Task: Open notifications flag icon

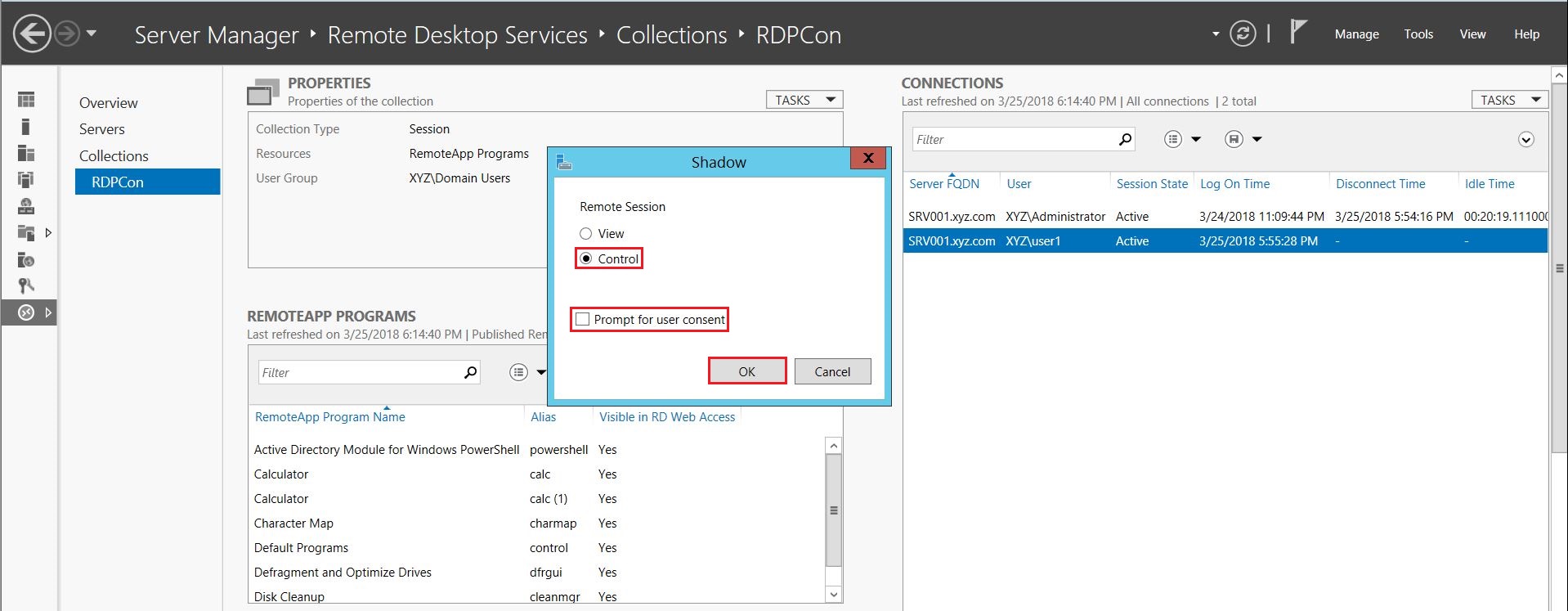Action: (1298, 32)
